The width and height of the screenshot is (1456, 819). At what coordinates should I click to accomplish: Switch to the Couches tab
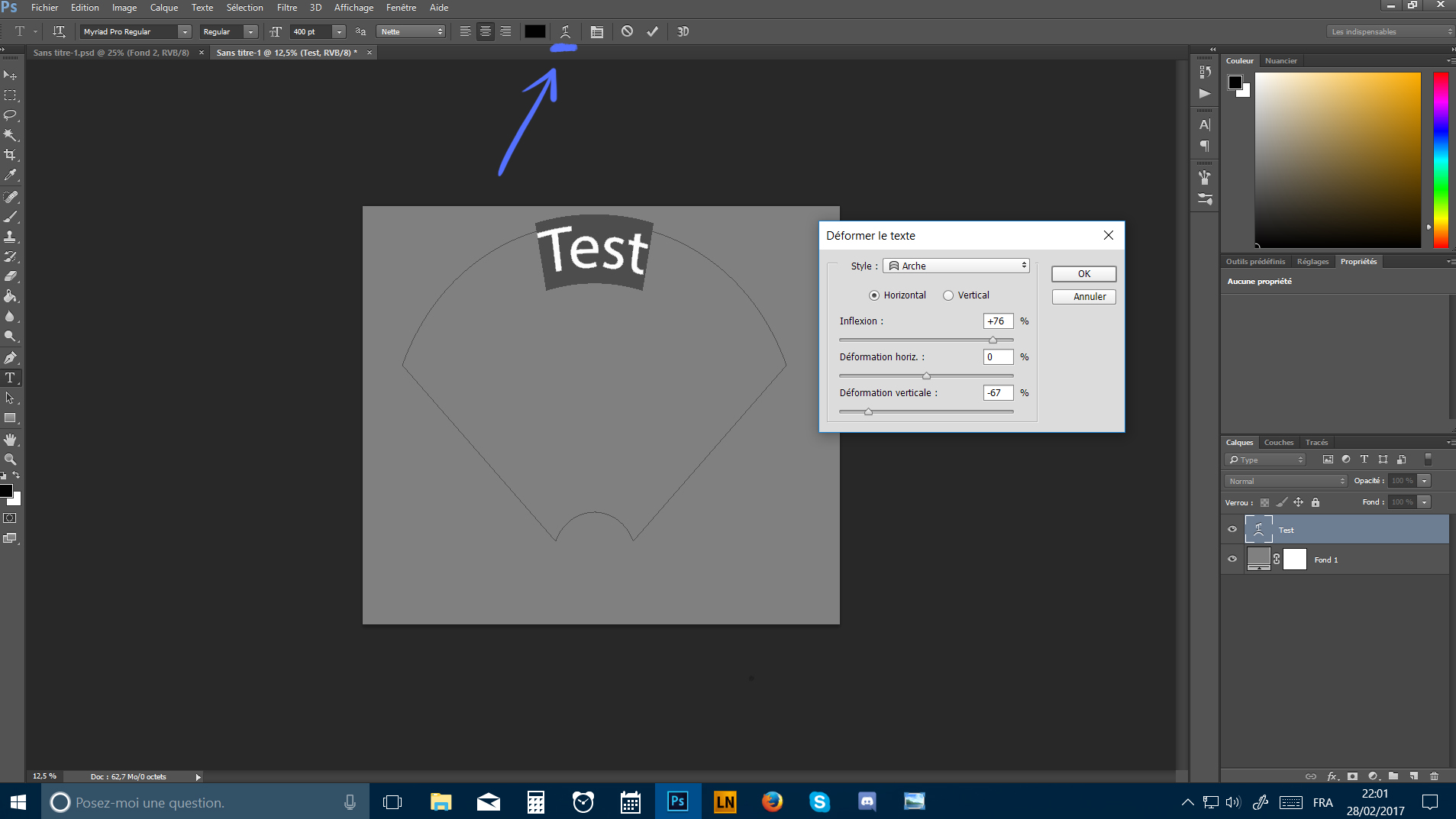(1278, 443)
